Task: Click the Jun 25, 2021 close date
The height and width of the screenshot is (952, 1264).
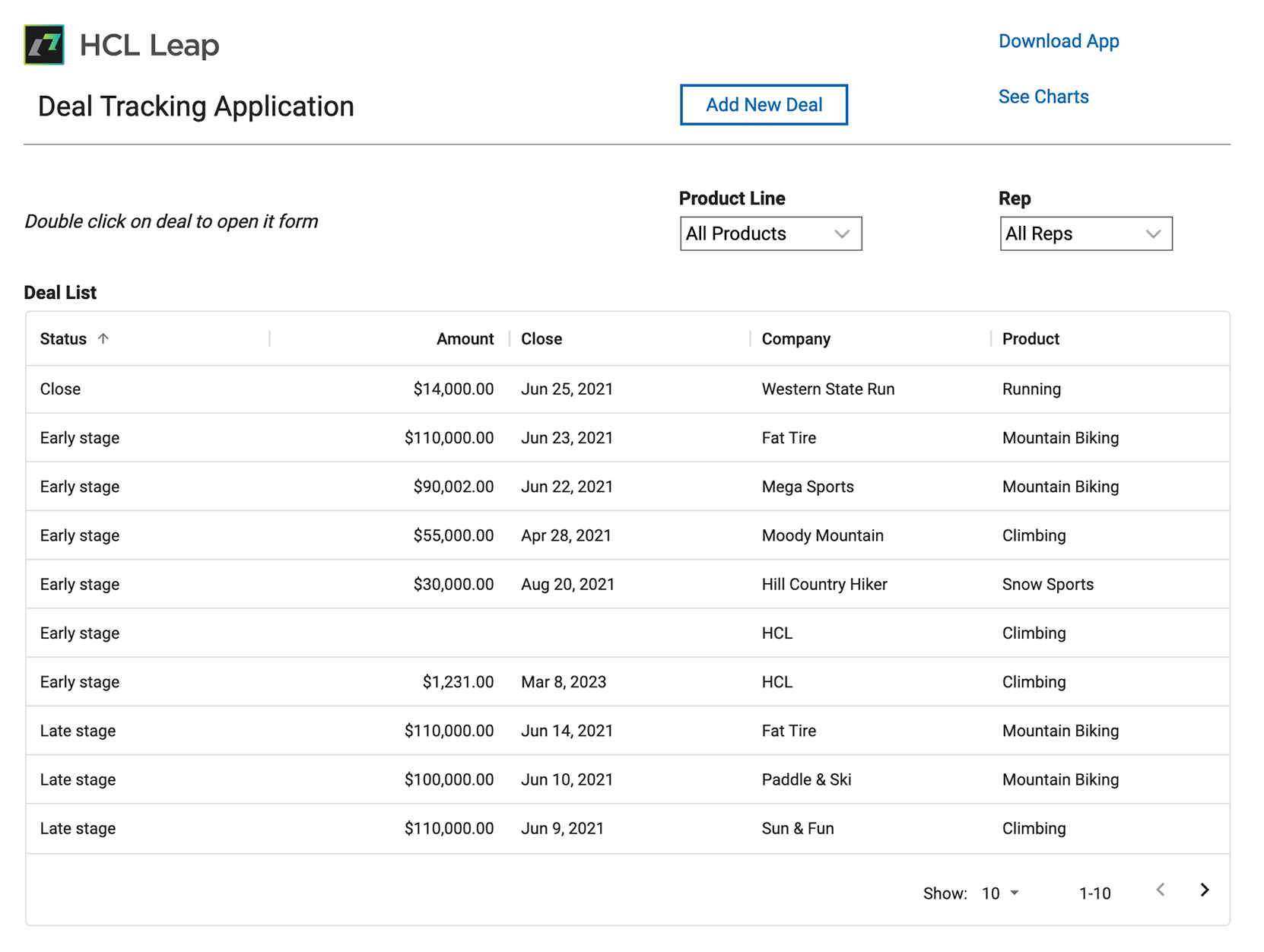Action: pos(567,389)
